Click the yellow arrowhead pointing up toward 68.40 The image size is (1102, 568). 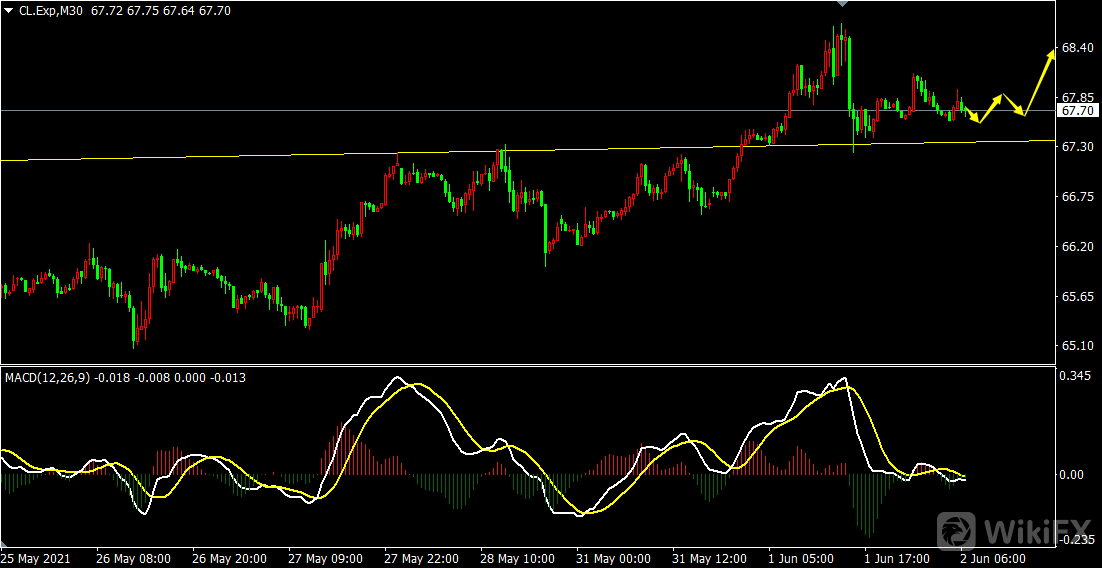[1050, 55]
